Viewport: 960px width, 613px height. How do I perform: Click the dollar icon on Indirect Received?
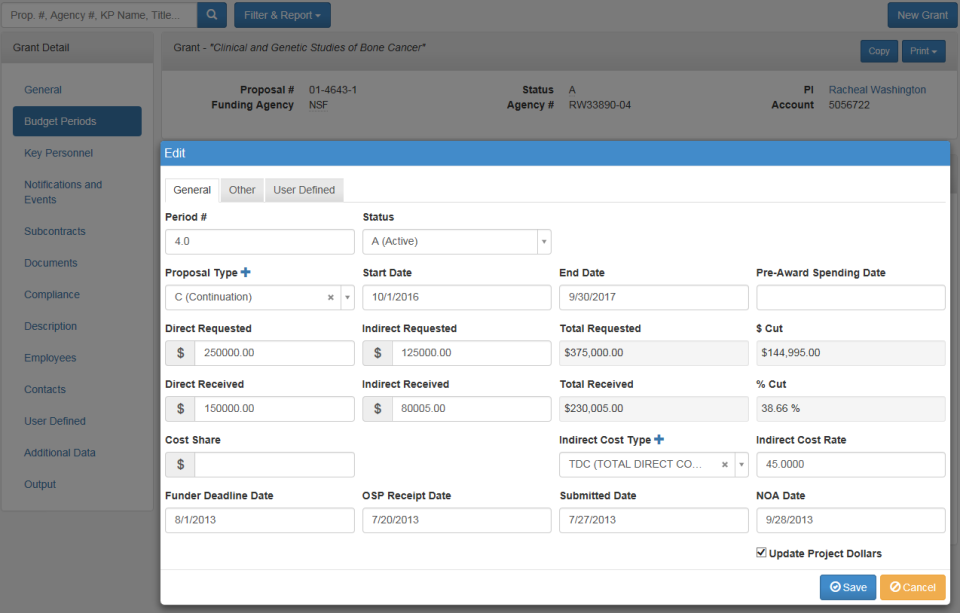pos(379,408)
